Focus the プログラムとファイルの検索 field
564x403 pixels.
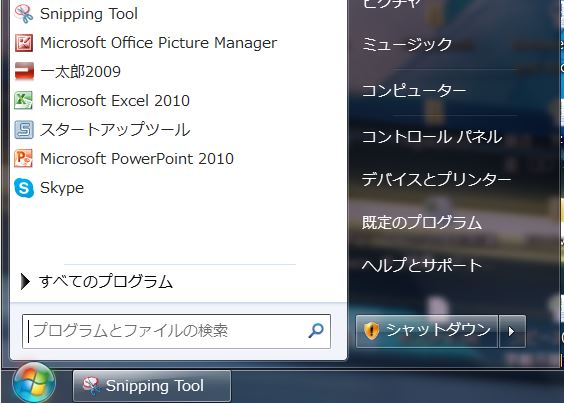pos(176,331)
